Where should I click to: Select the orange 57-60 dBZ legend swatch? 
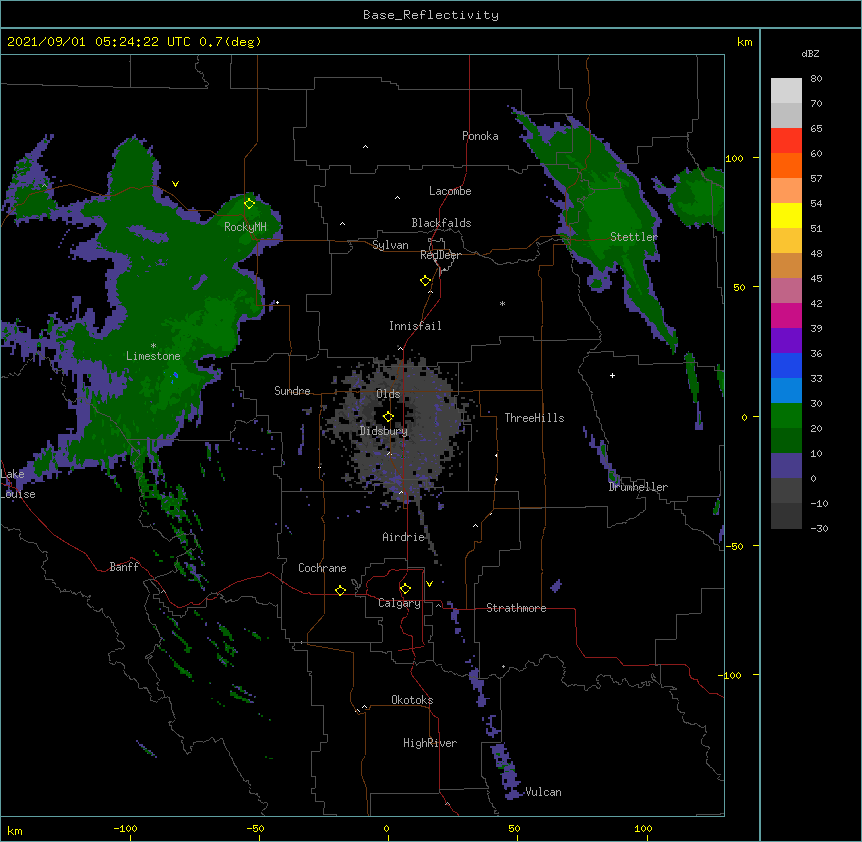pyautogui.click(x=786, y=165)
